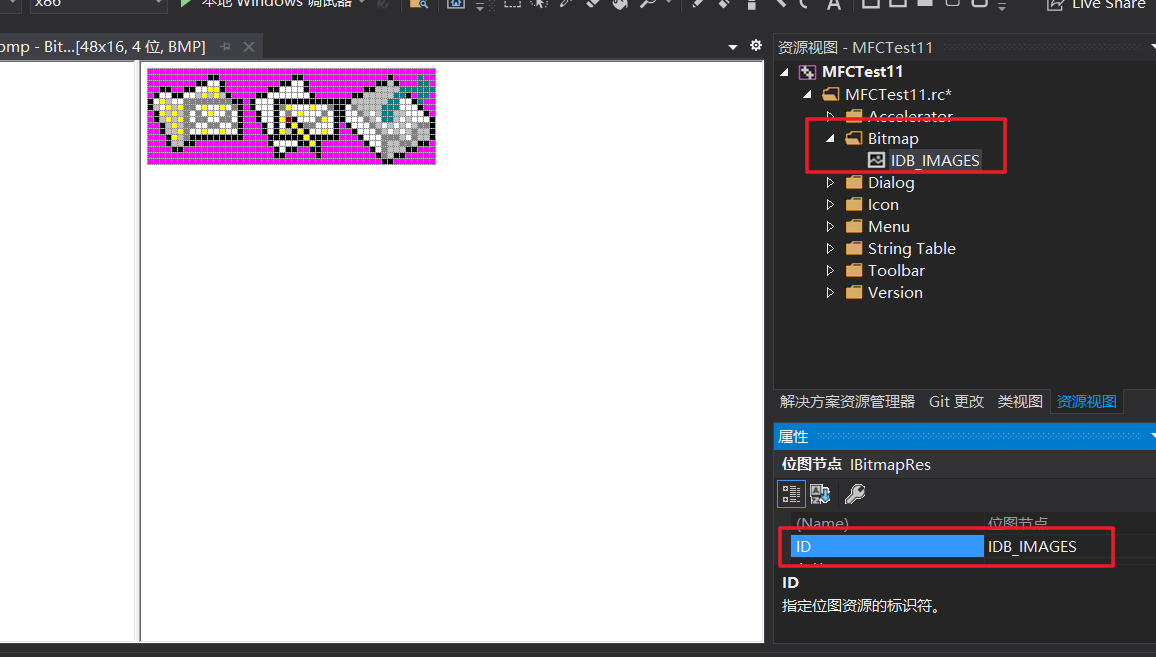The width and height of the screenshot is (1156, 657).
Task: Select the Dialog folder
Action: click(891, 183)
